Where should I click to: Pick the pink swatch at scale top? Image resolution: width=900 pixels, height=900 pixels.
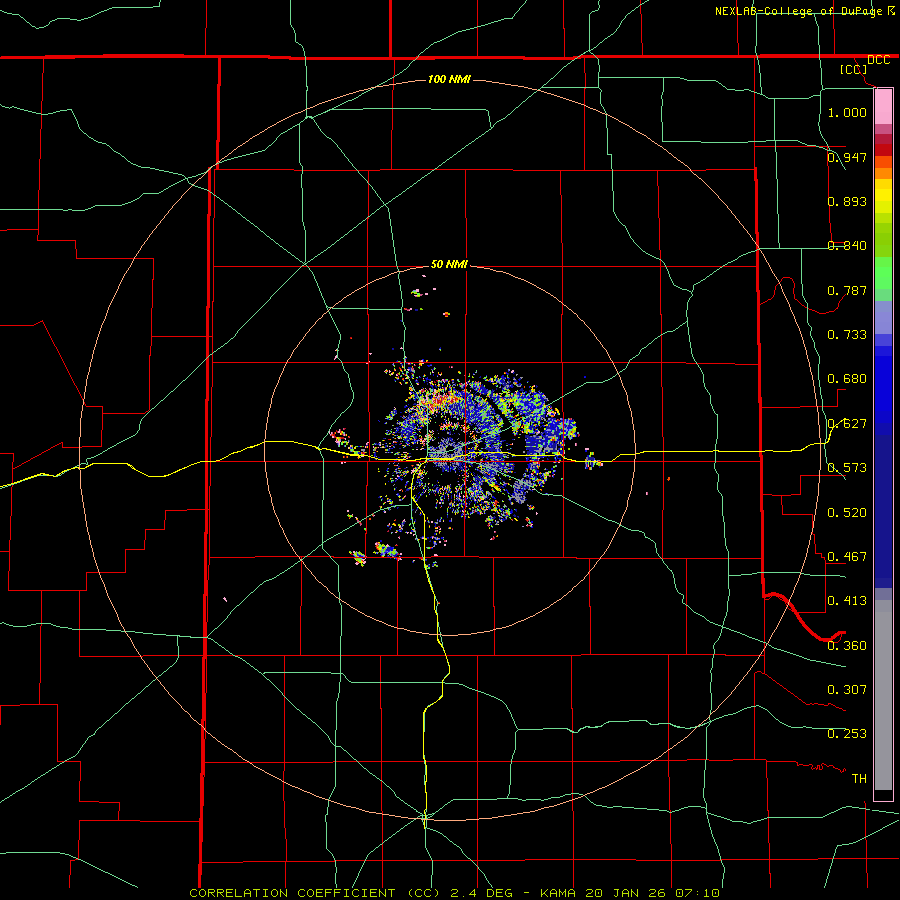[x=883, y=107]
